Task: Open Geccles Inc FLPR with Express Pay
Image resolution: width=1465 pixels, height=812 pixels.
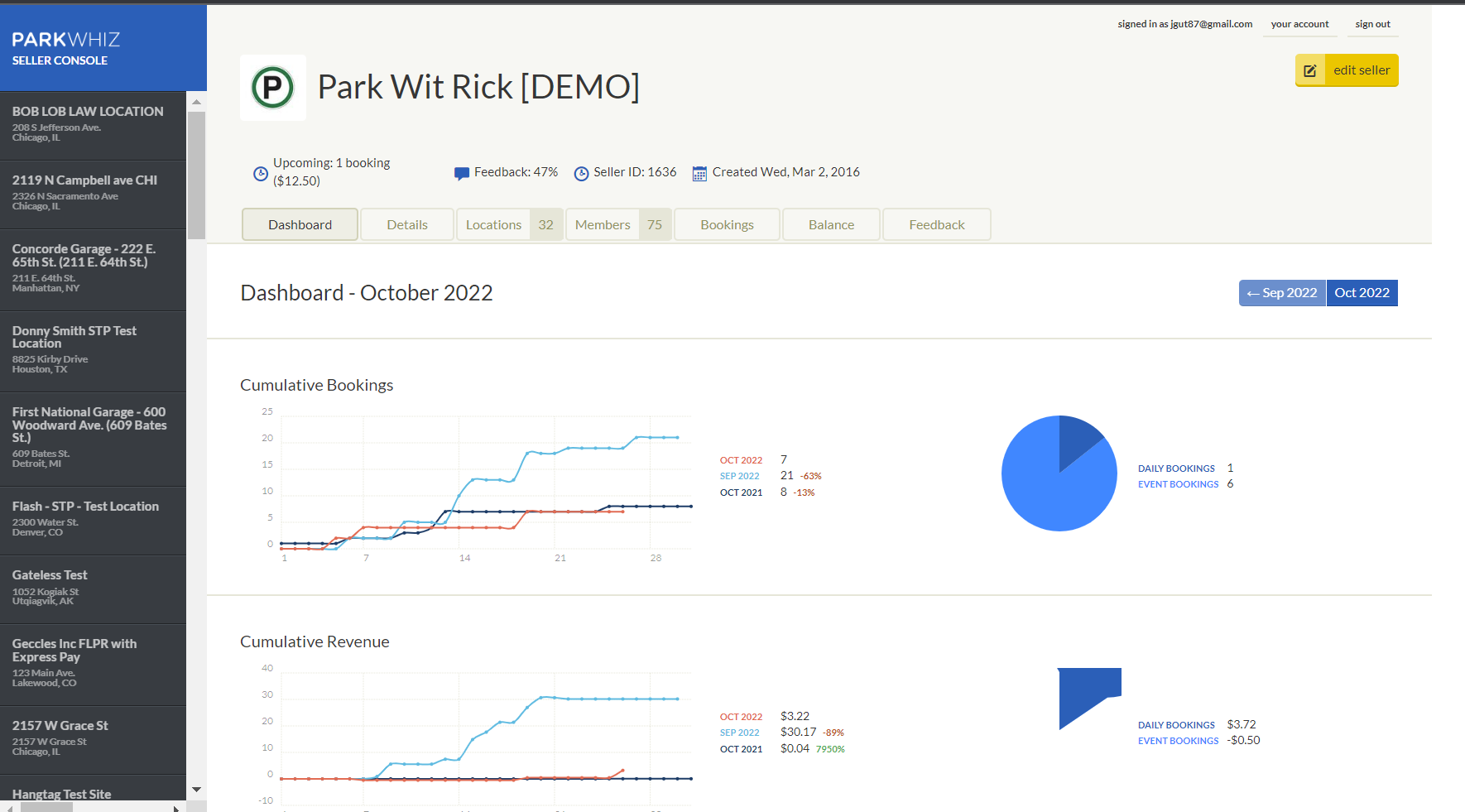Action: (x=93, y=665)
